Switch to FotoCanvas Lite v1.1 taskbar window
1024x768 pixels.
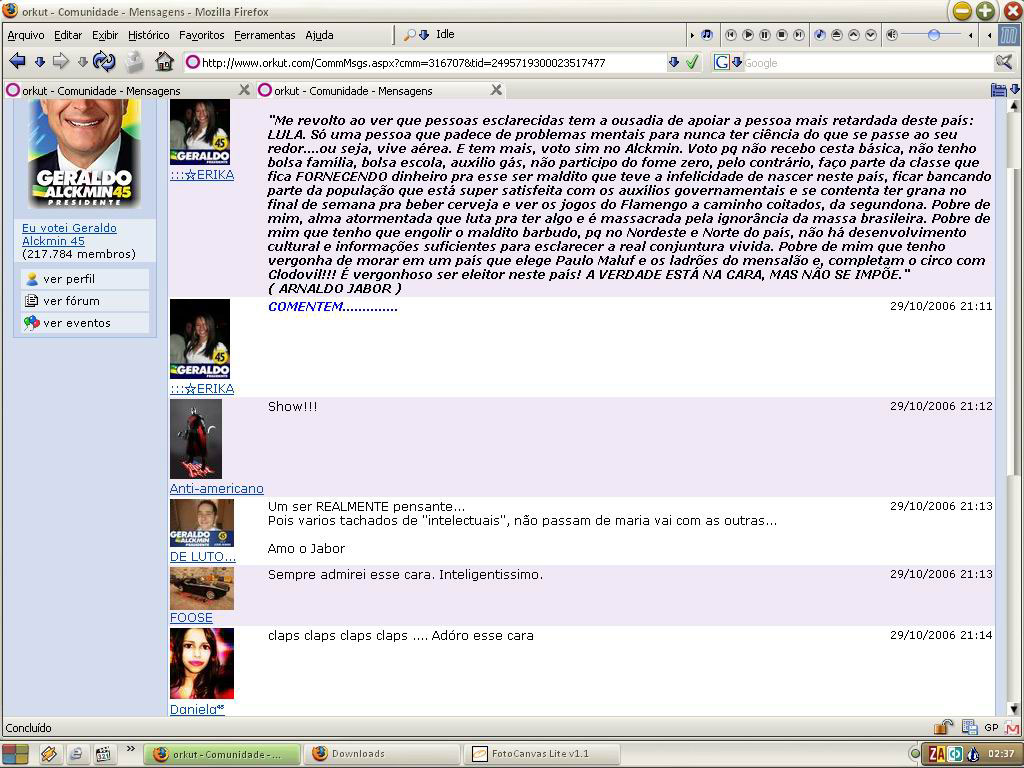point(541,754)
